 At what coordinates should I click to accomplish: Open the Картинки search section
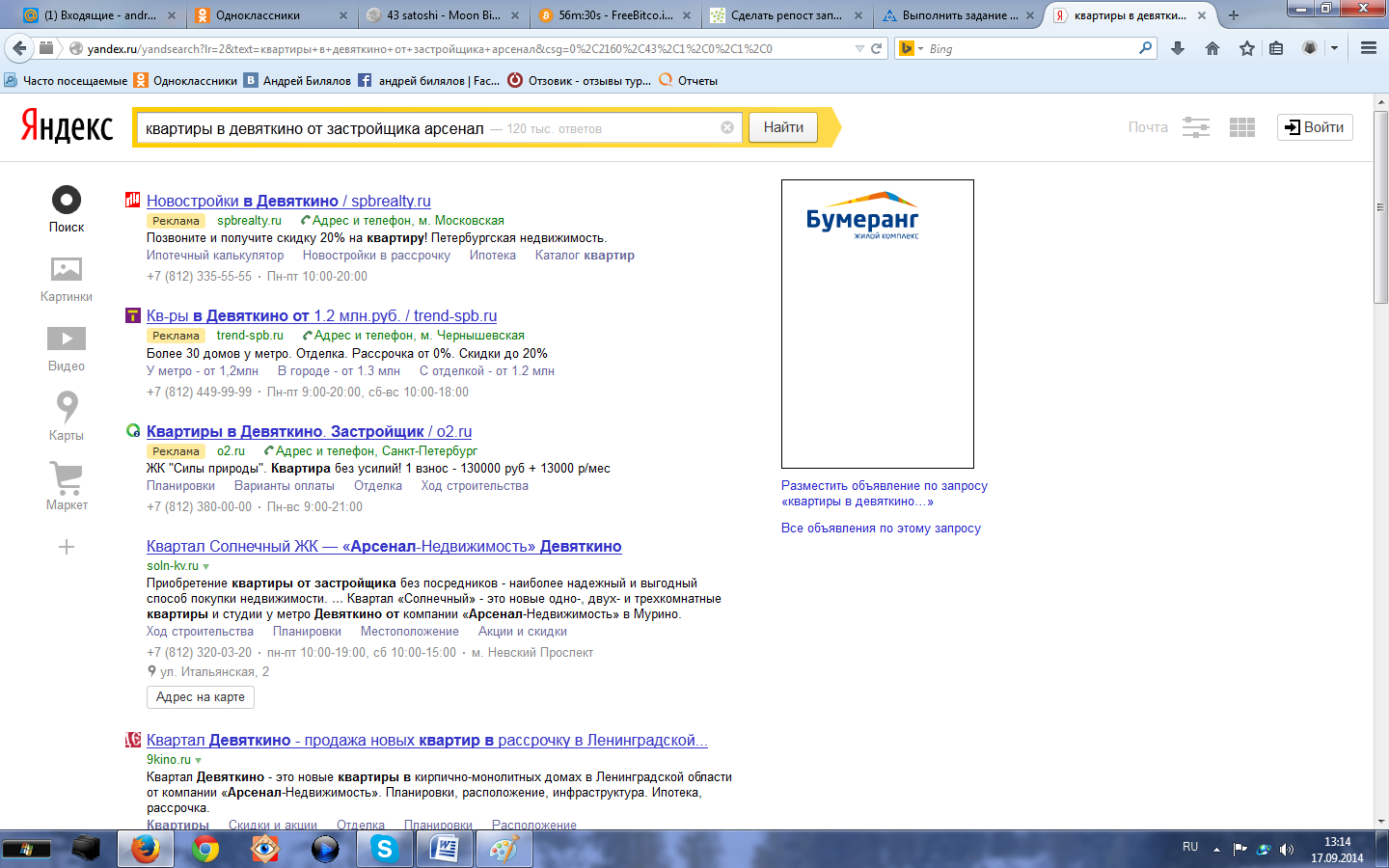point(67,280)
